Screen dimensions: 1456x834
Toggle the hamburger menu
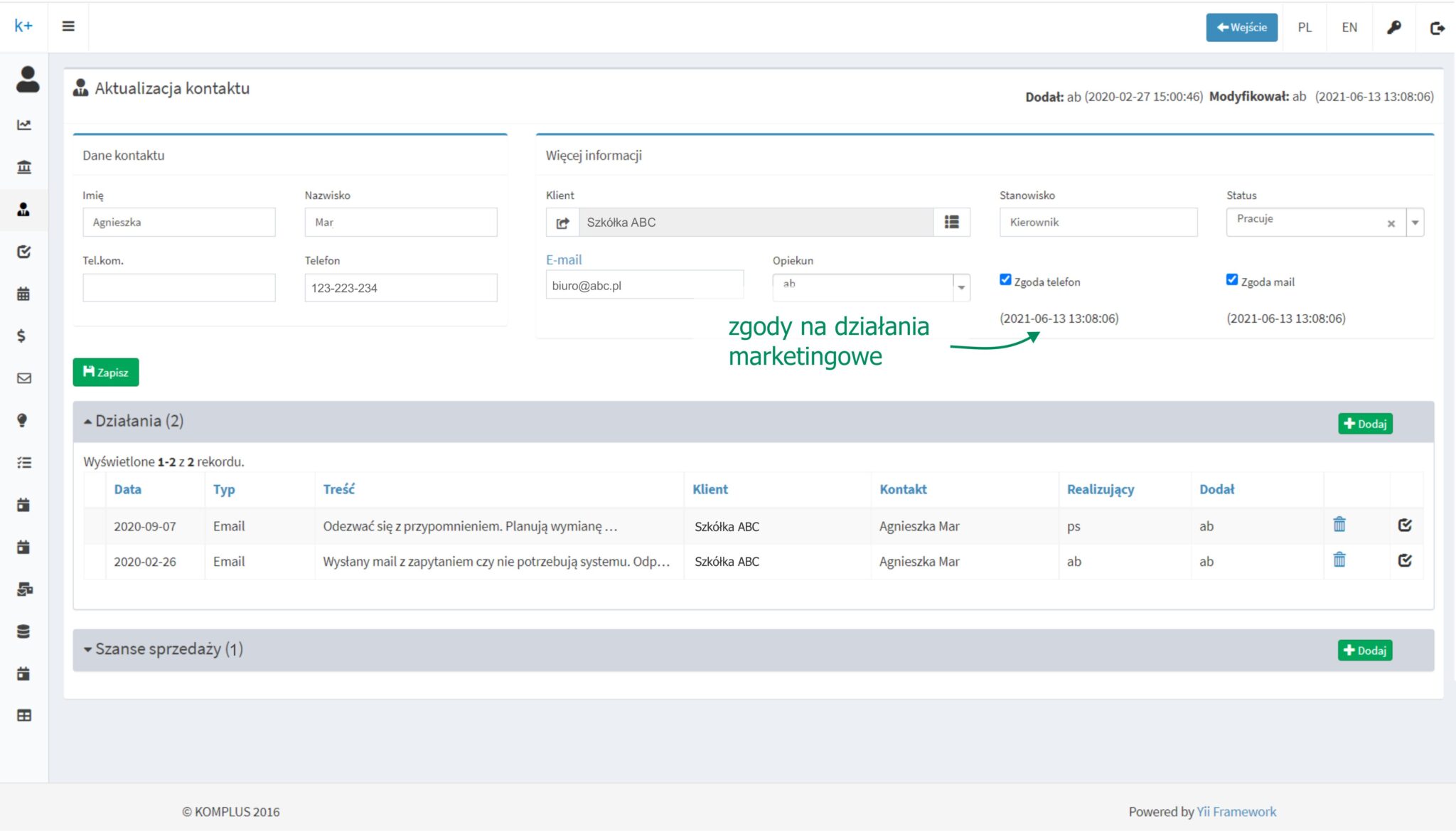(x=68, y=26)
